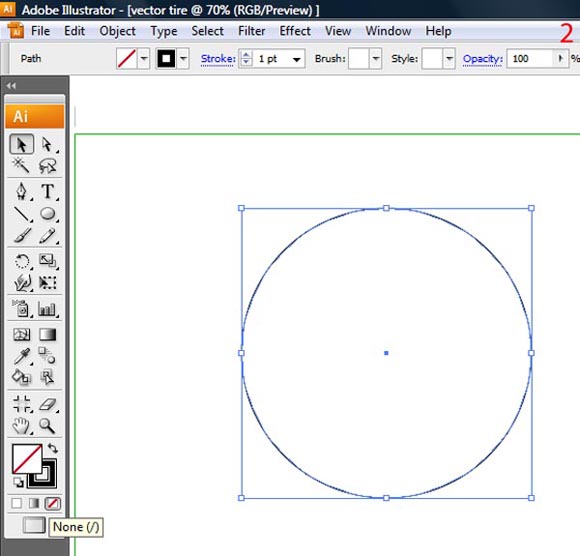Select the Pen tool
This screenshot has width=580, height=556.
tap(21, 191)
